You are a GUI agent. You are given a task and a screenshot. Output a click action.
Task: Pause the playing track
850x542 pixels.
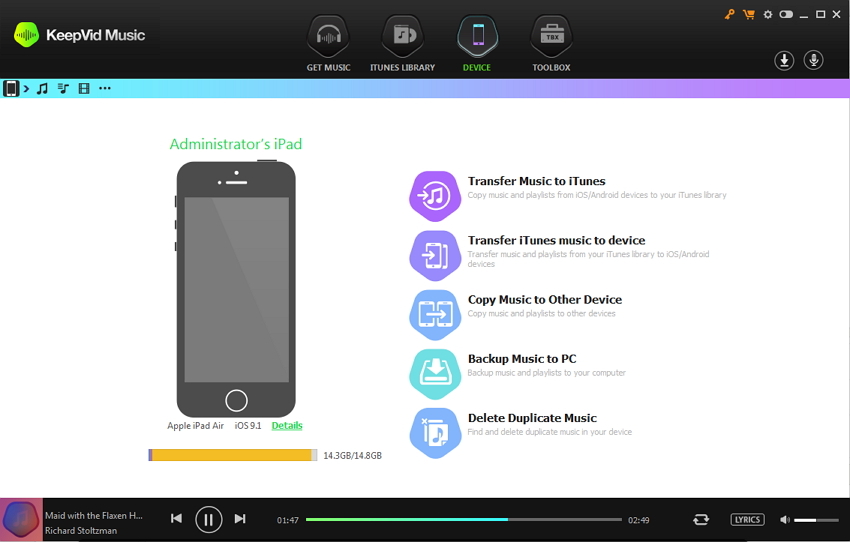[209, 520]
